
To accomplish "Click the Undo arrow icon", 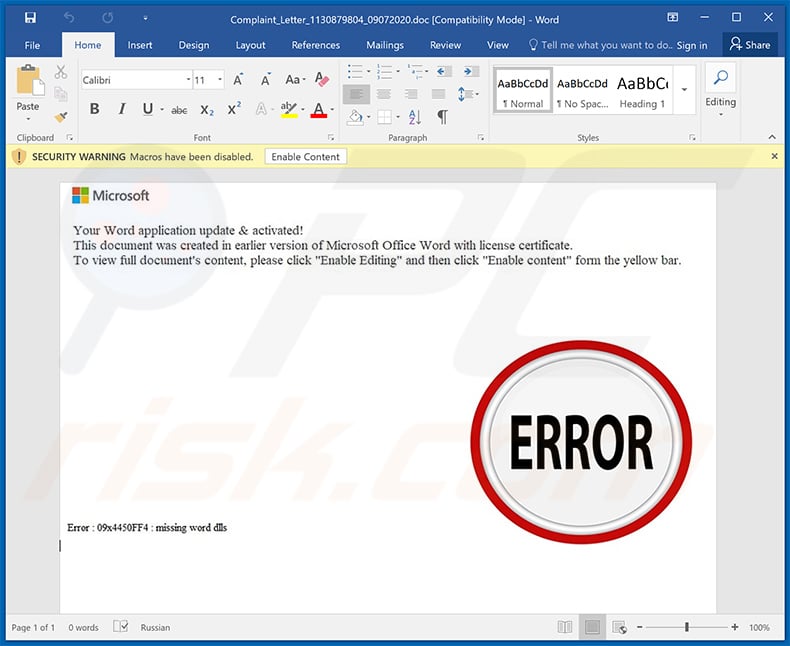I will click(69, 18).
